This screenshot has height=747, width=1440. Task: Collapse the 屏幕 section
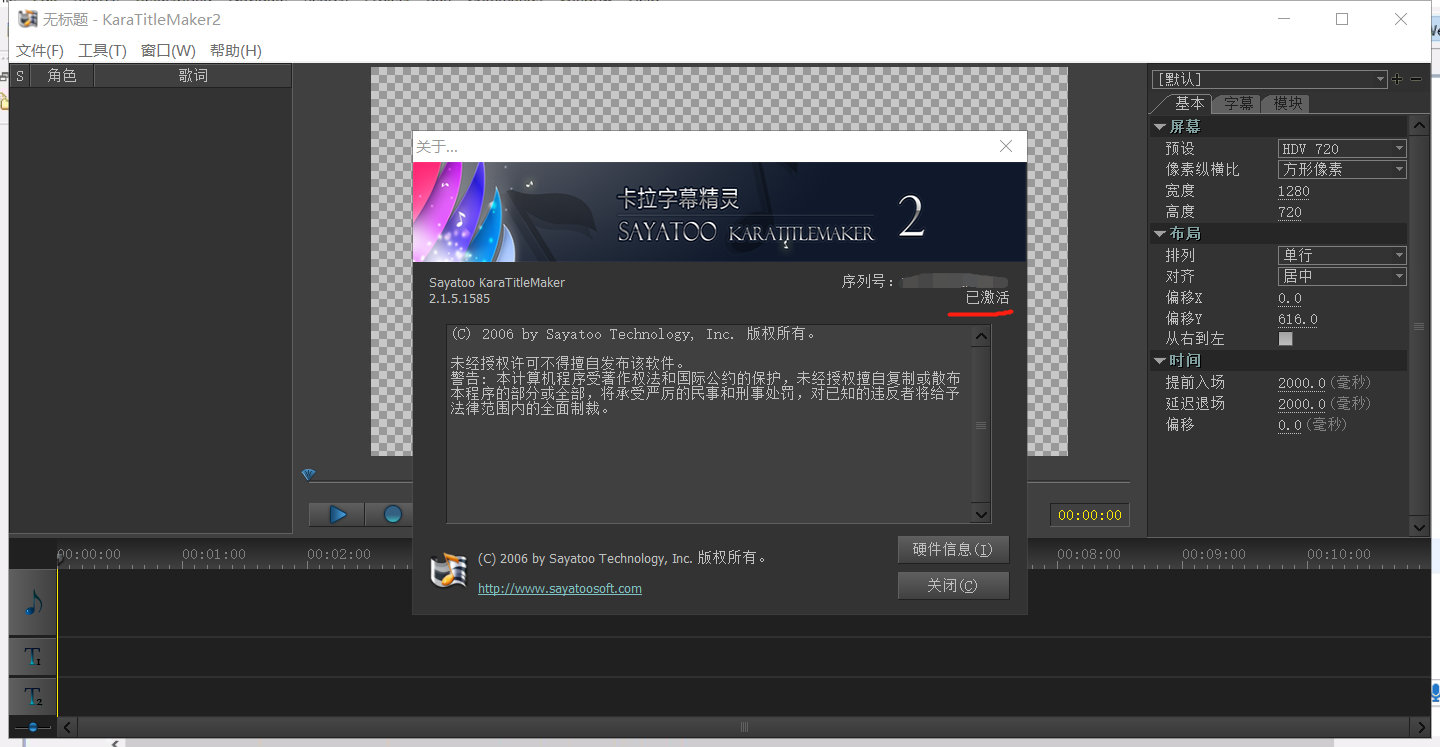tap(1160, 127)
